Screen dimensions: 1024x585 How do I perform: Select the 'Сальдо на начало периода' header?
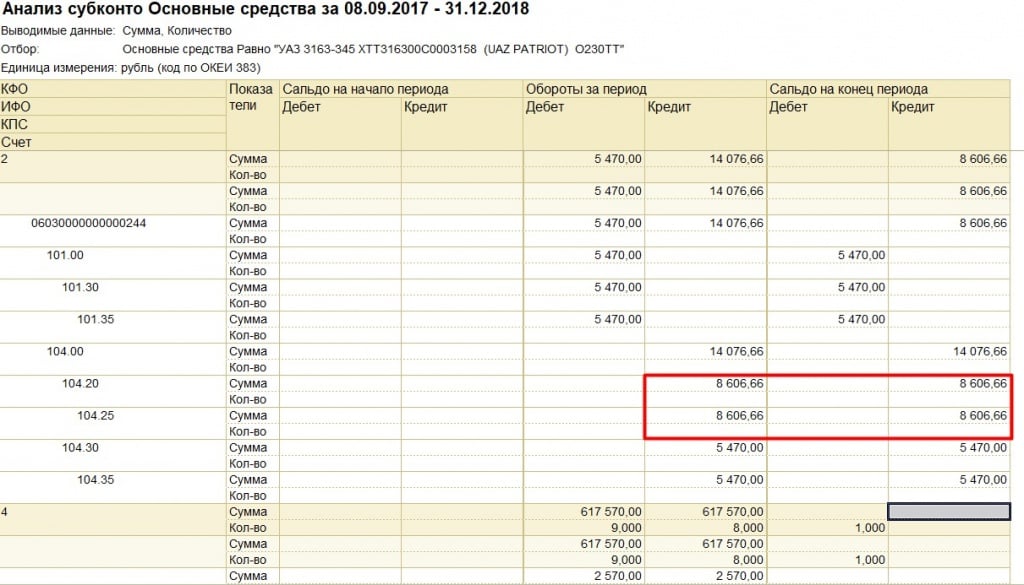365,89
